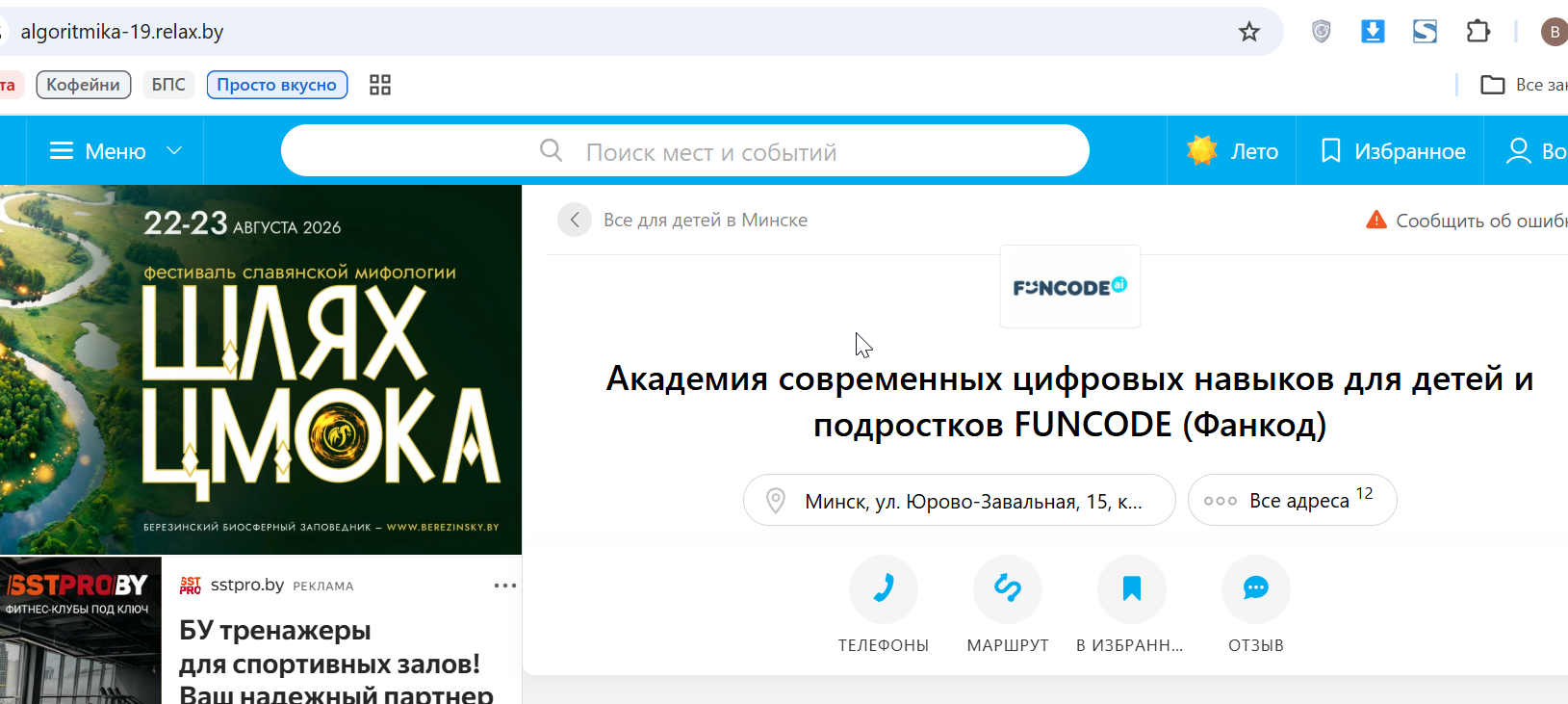Bookmark this page with the star icon
Image resolution: width=1568 pixels, height=704 pixels.
click(x=1249, y=32)
